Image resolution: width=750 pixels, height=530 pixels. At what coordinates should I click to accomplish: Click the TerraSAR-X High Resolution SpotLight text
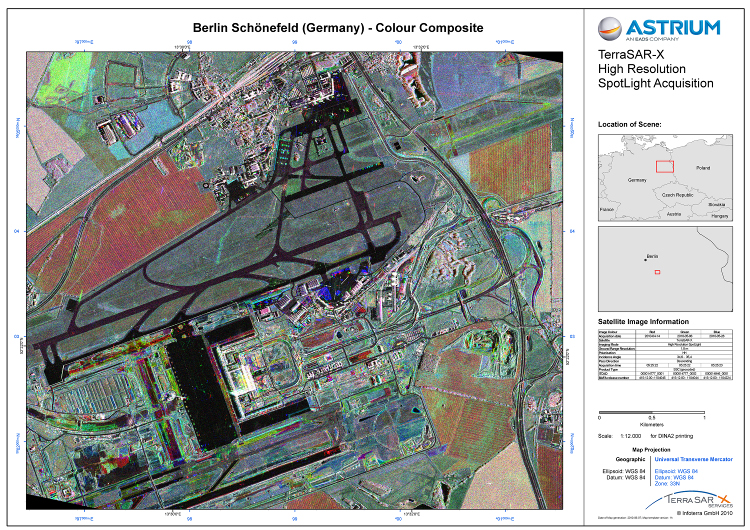click(655, 69)
